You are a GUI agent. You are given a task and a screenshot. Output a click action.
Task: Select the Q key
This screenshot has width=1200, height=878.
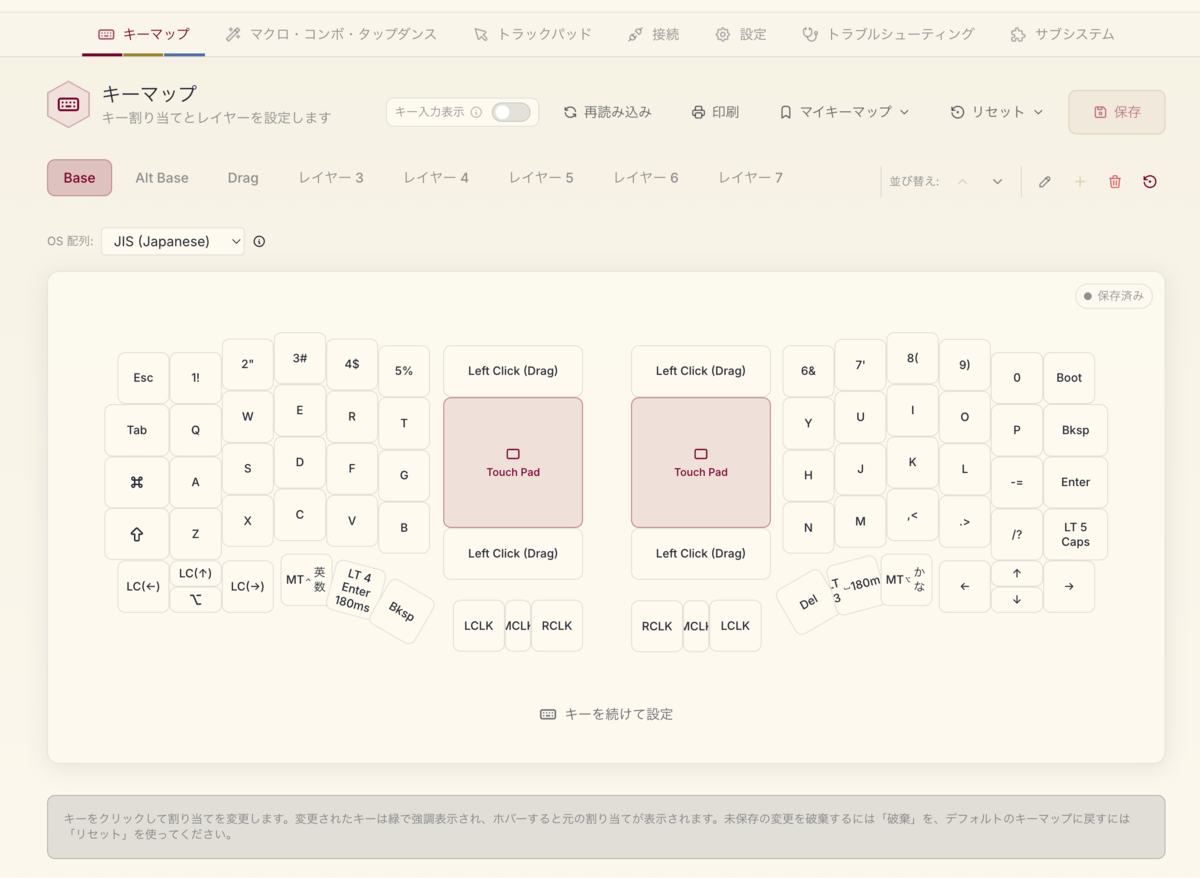pos(196,430)
